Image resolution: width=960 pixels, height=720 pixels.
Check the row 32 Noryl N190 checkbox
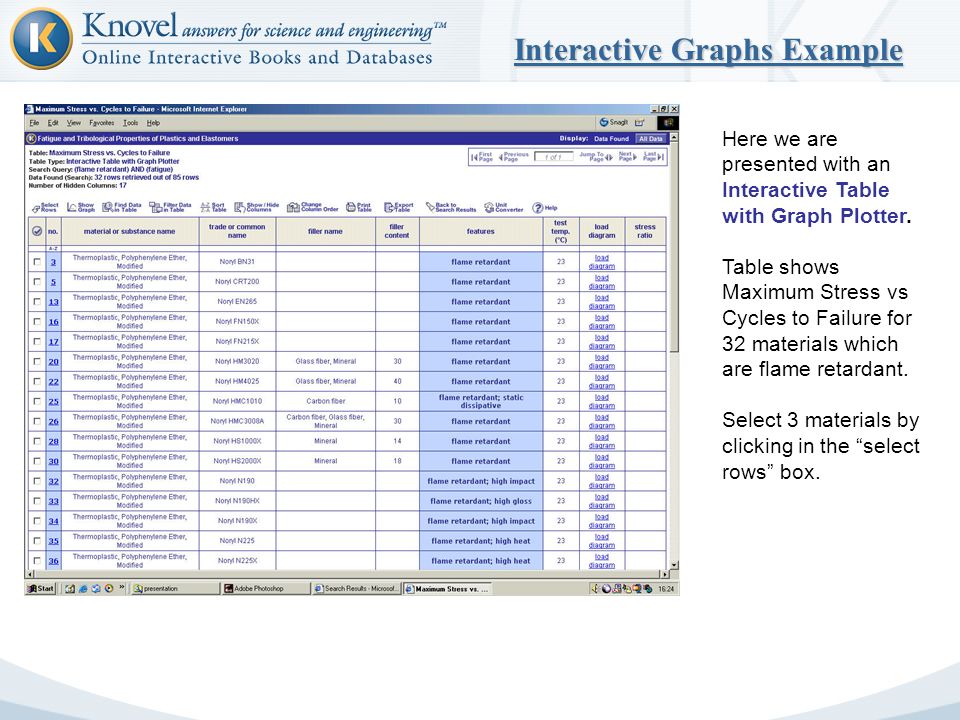click(37, 481)
